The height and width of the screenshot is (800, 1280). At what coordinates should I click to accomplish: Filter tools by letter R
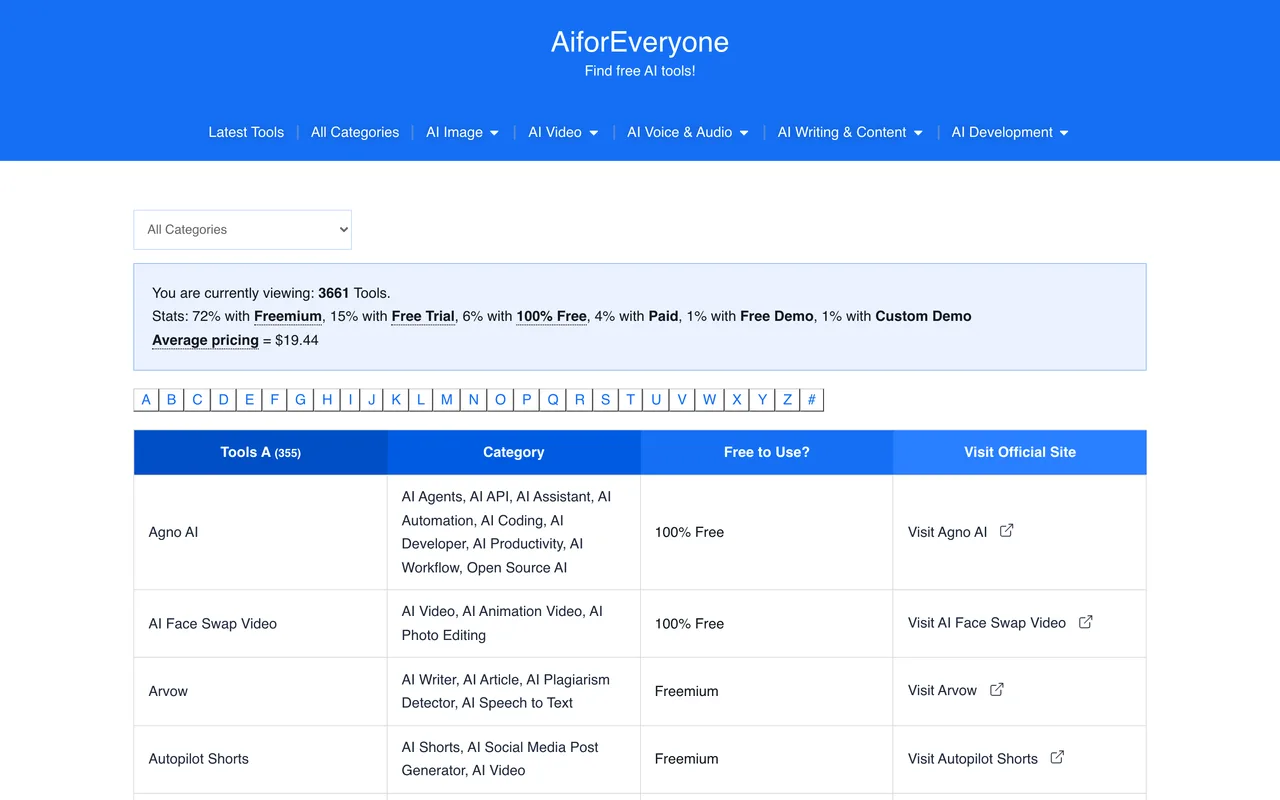click(580, 400)
